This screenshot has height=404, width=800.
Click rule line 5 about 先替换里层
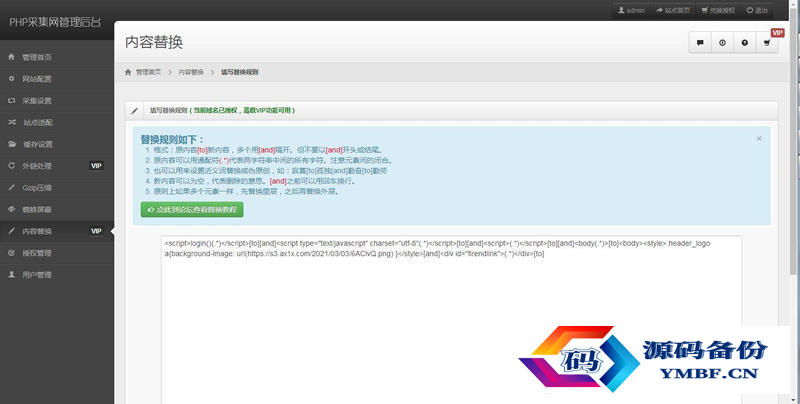pyautogui.click(x=246, y=192)
